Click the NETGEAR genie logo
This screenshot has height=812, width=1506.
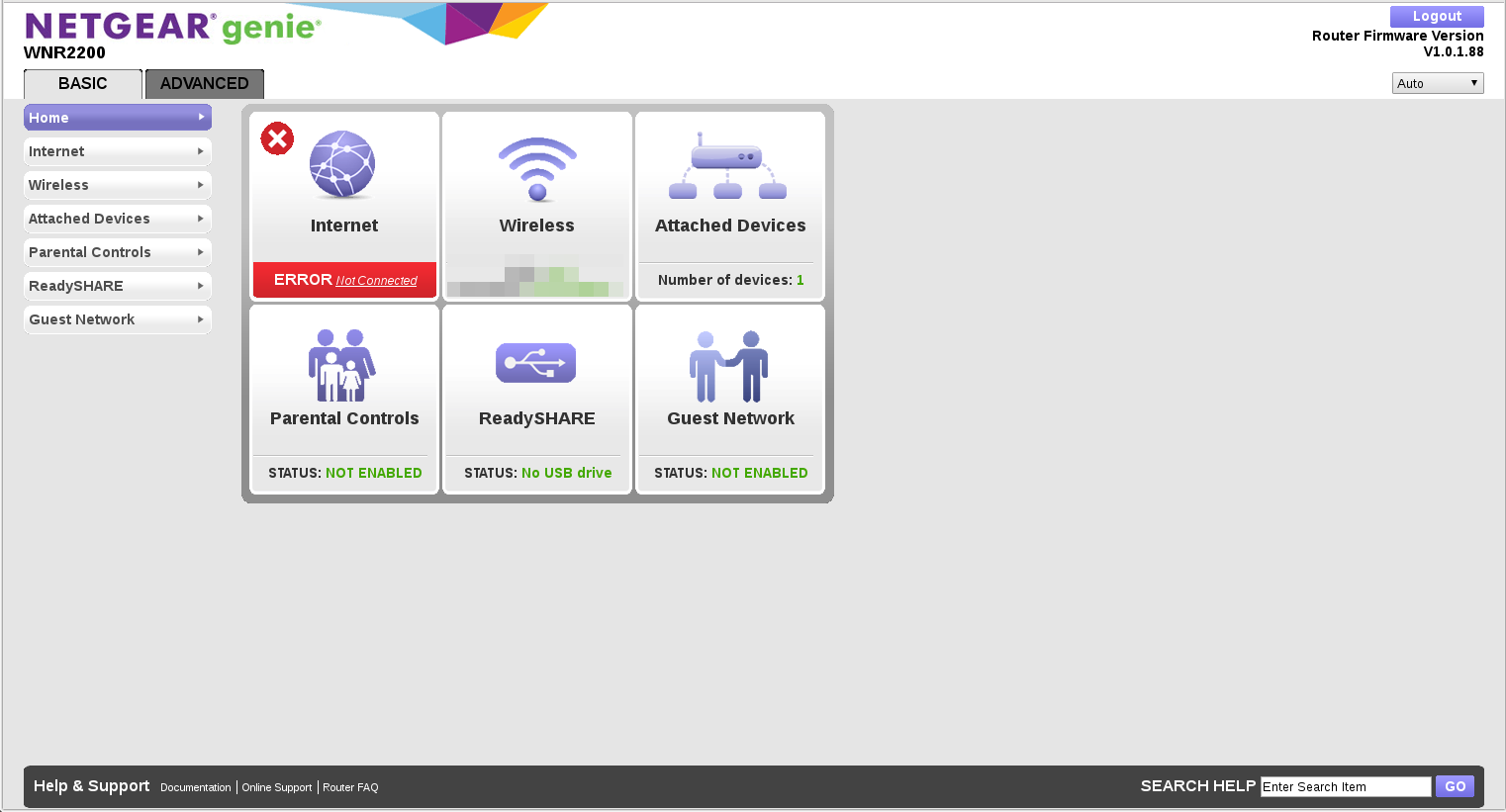[x=173, y=27]
